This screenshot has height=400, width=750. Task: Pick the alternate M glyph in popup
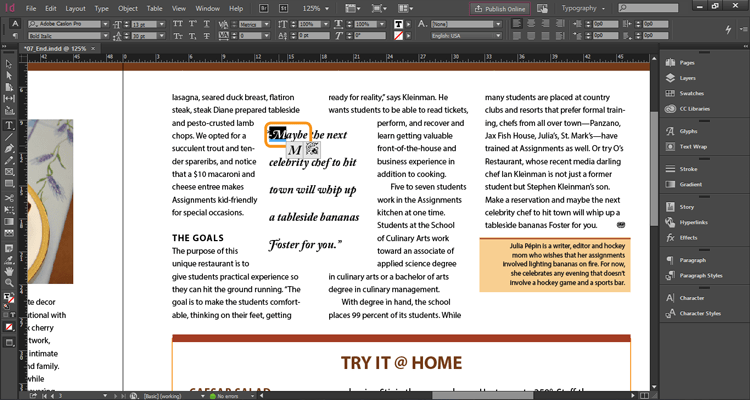pos(295,150)
